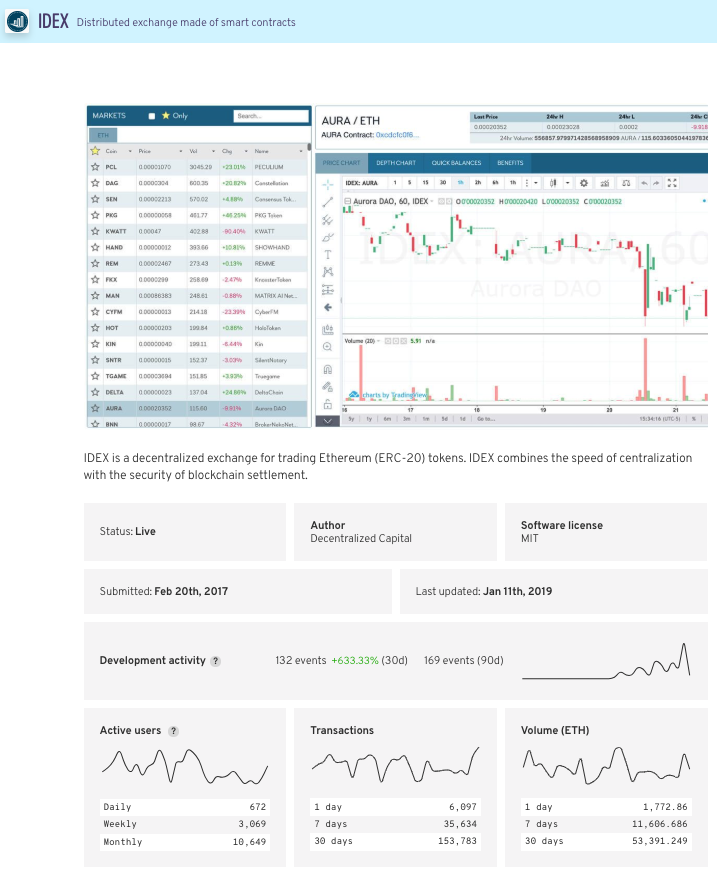This screenshot has width=717, height=872.
Task: Select the pitchfork drawing tool
Action: 328,220
